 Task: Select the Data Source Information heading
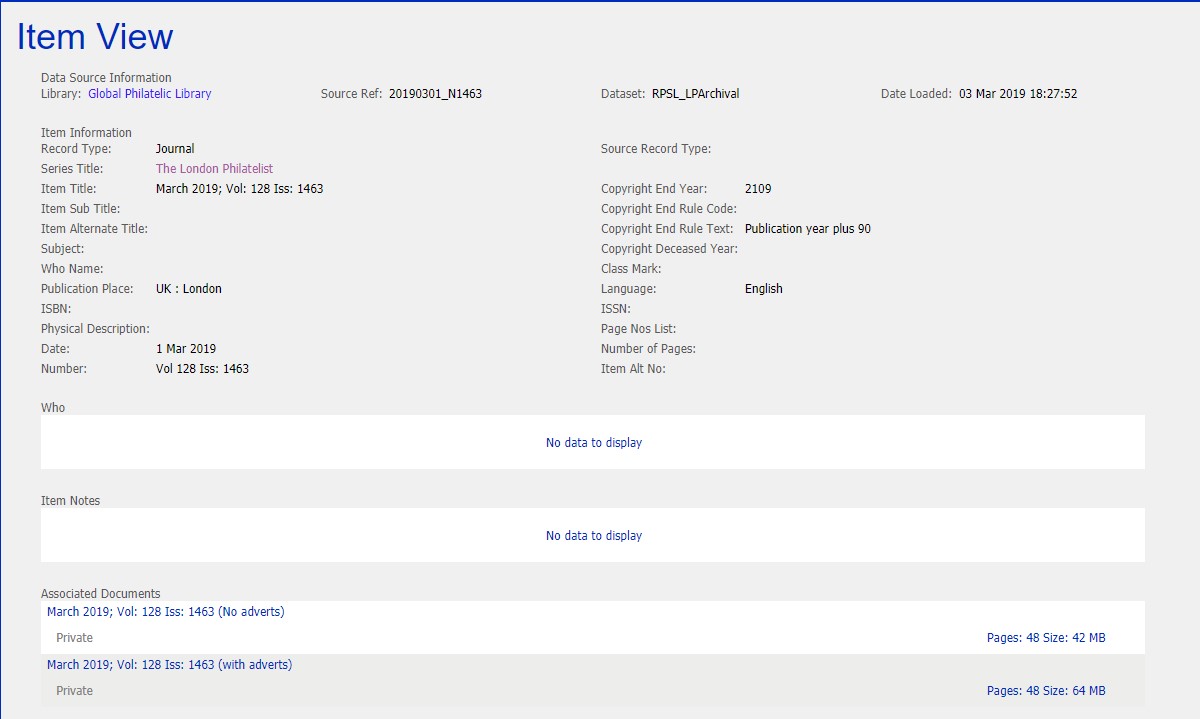click(x=106, y=78)
